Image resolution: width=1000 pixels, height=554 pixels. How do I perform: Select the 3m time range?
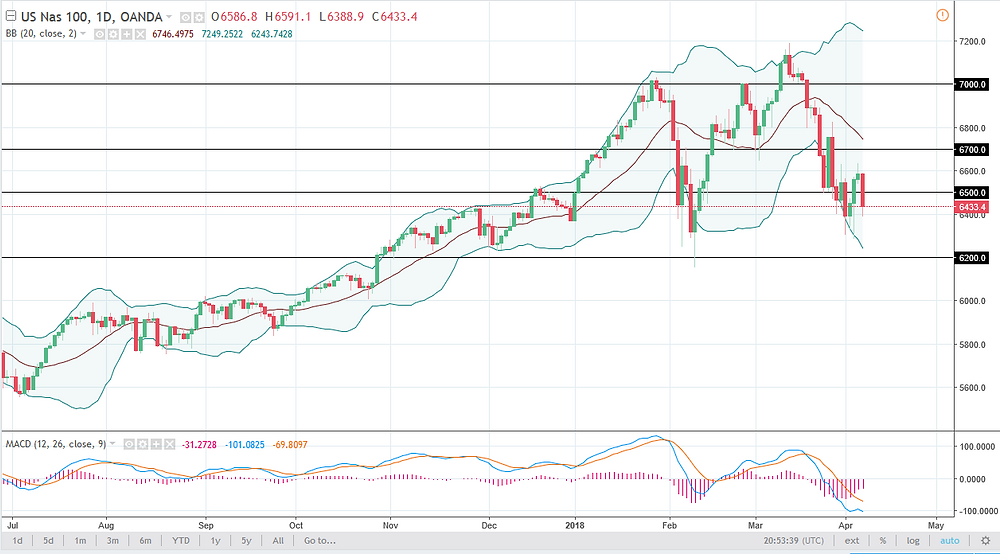click(x=112, y=541)
